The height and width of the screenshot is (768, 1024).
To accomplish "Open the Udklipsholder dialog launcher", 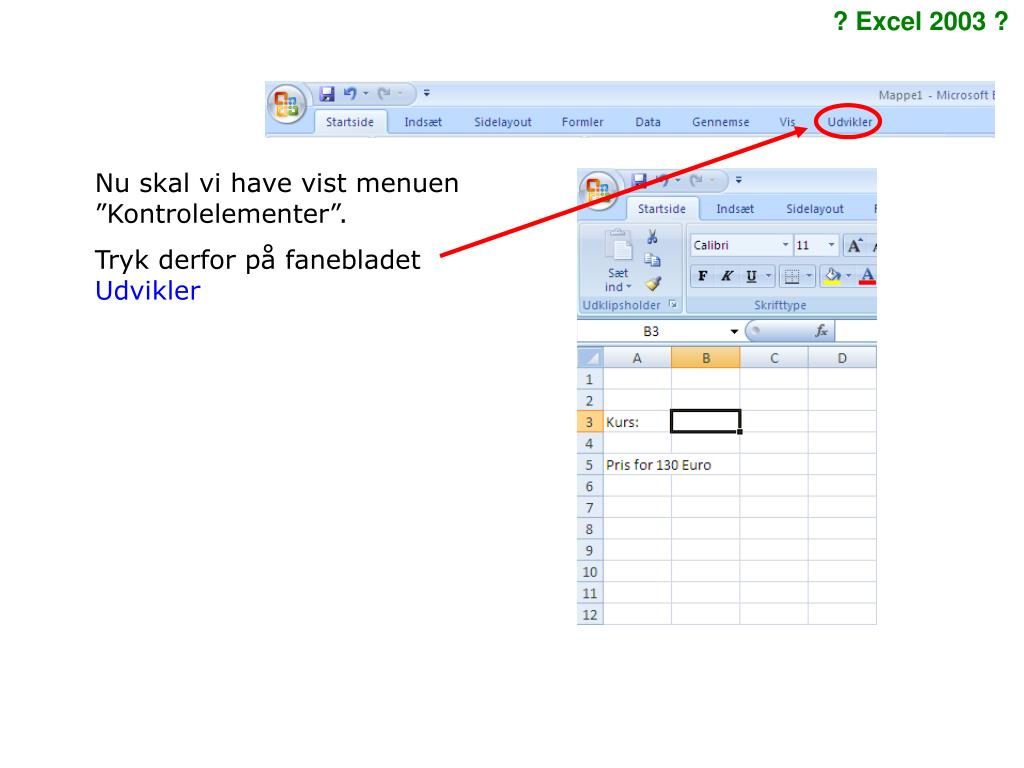I will click(x=673, y=304).
